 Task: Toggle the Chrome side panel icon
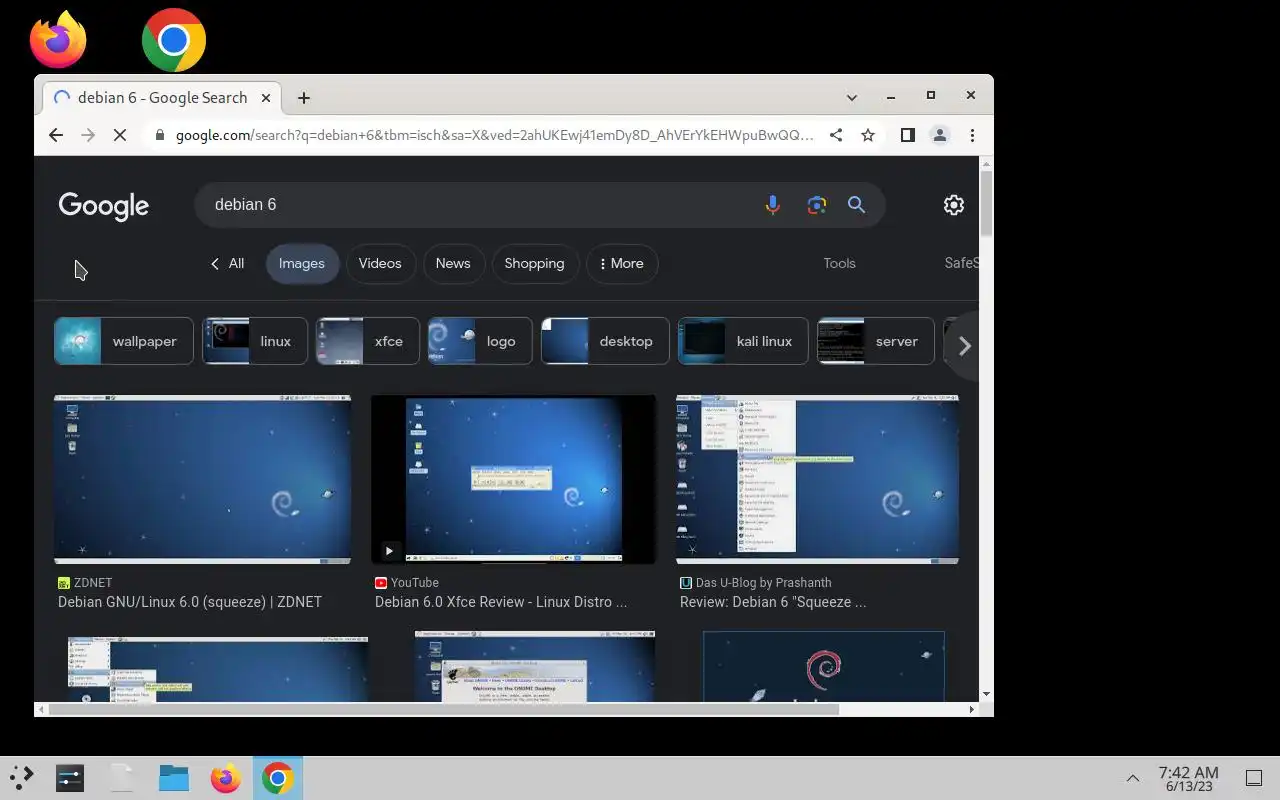click(x=907, y=135)
